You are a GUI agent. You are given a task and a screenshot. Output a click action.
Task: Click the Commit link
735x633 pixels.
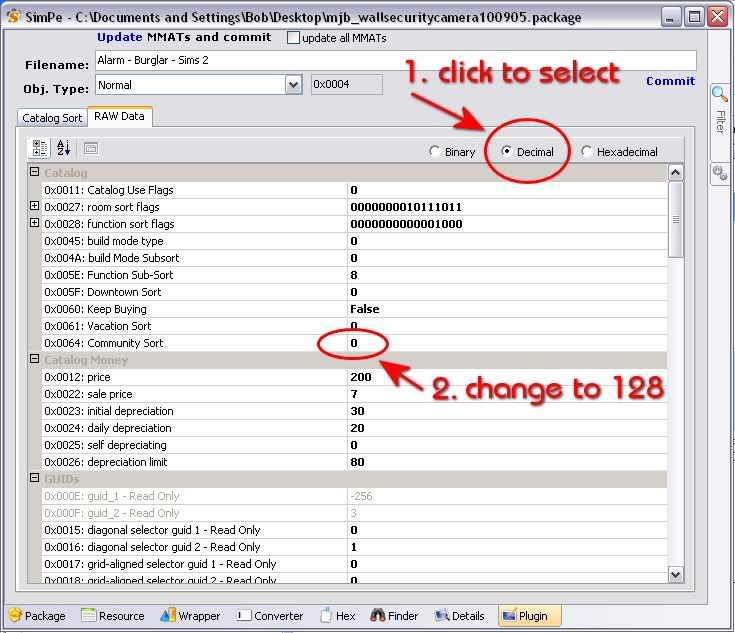pos(670,81)
